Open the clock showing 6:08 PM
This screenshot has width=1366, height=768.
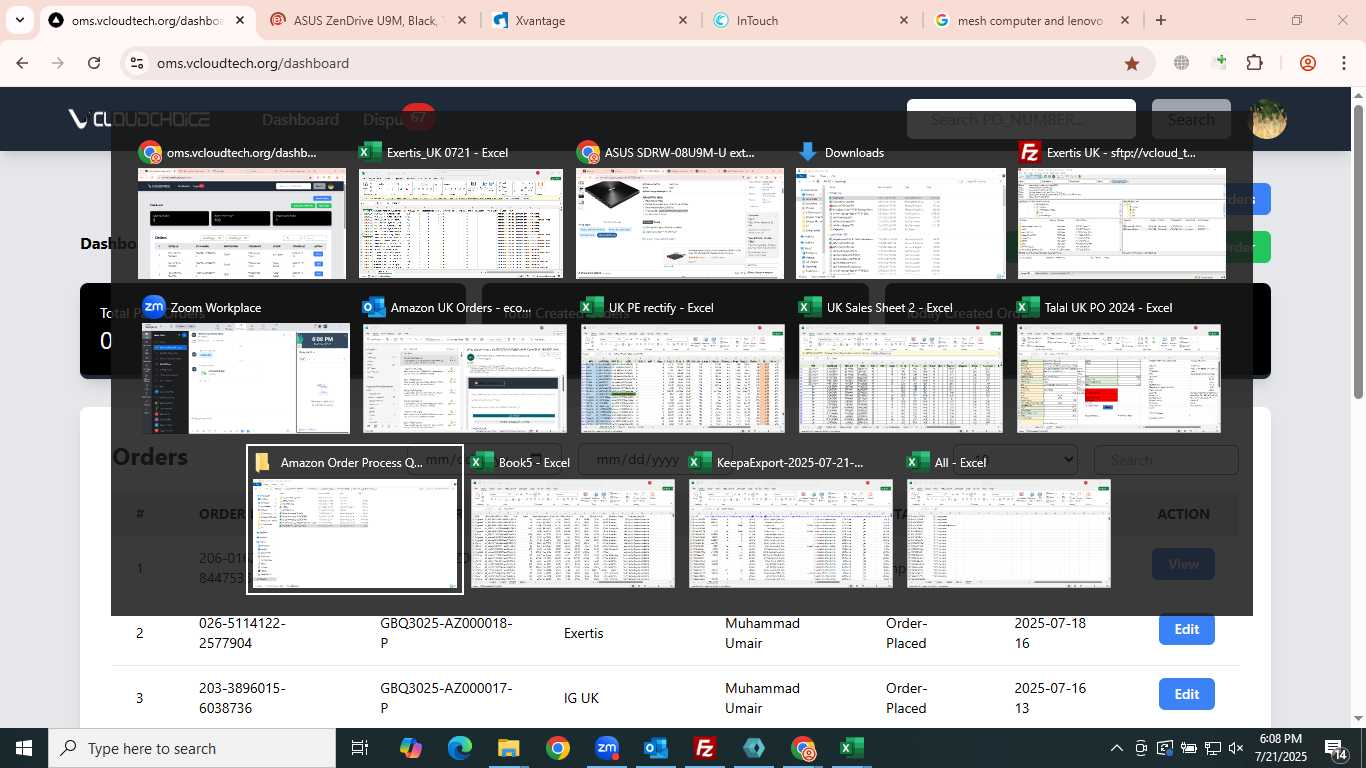point(1280,748)
